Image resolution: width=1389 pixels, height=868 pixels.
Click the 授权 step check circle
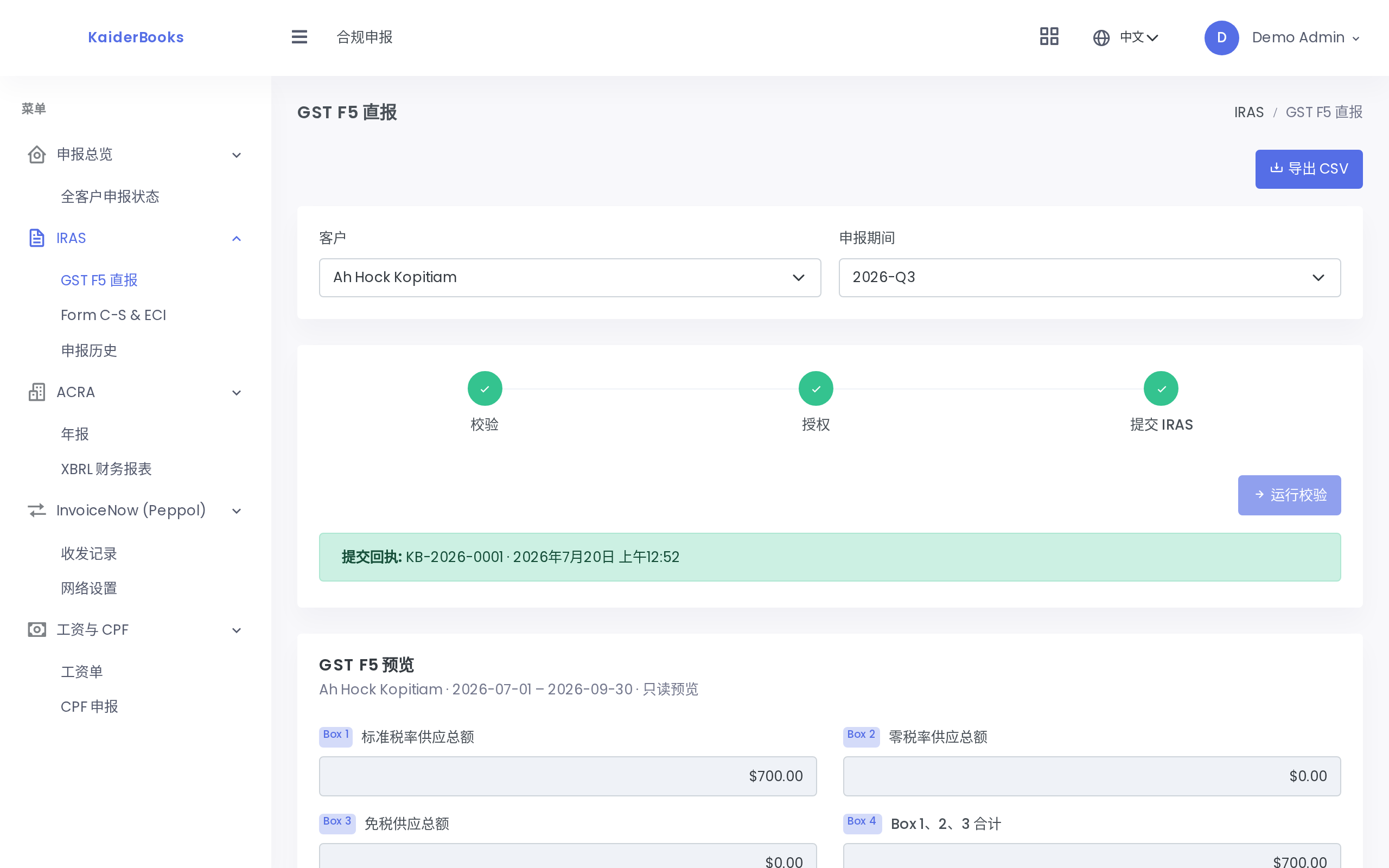coord(815,388)
